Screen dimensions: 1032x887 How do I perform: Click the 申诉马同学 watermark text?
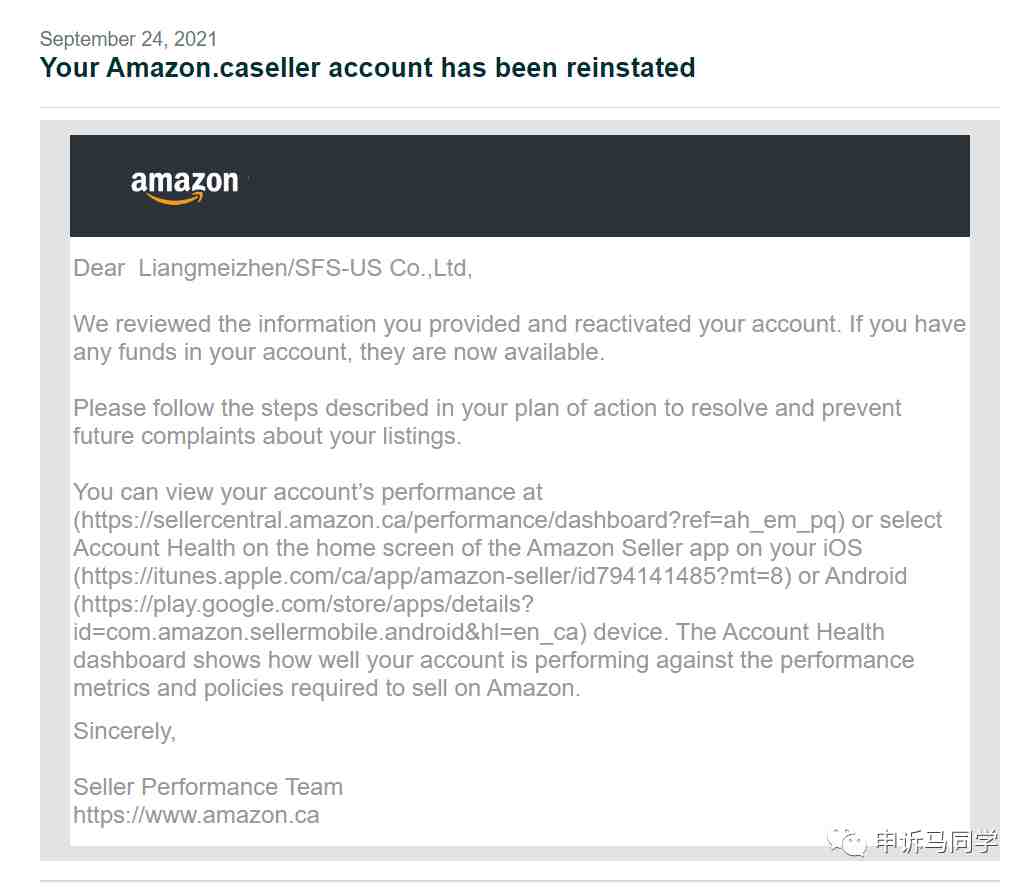(936, 842)
